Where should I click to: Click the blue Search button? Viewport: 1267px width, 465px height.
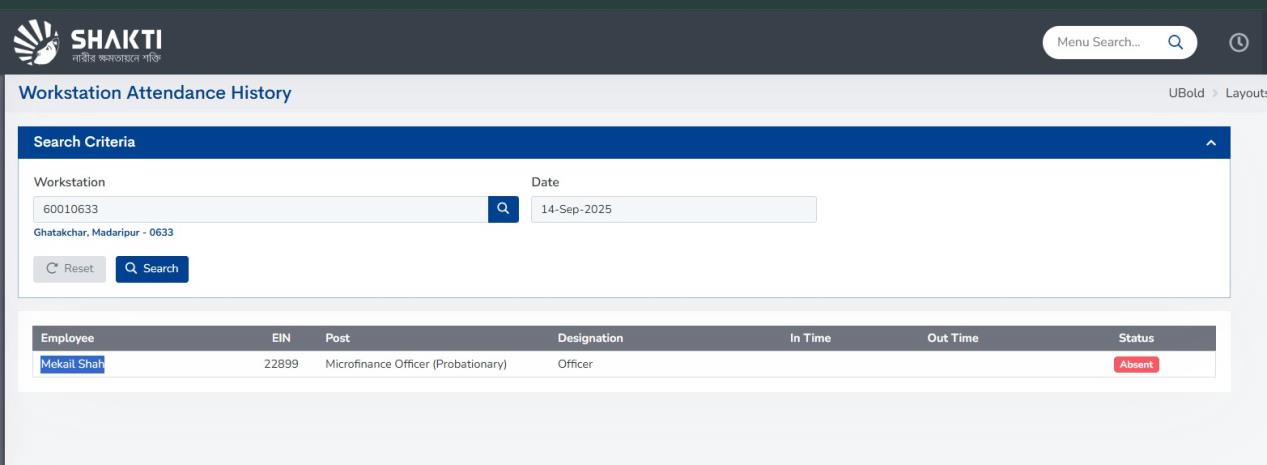tap(152, 269)
